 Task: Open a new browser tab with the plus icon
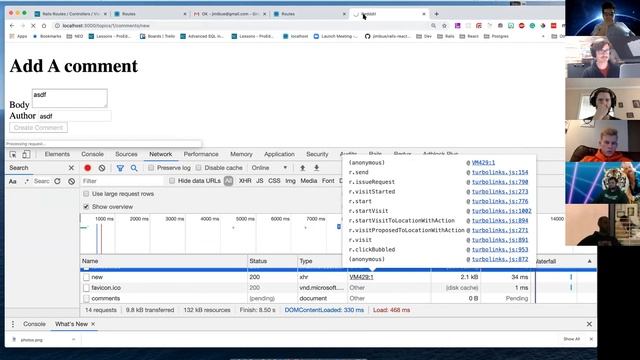[436, 14]
